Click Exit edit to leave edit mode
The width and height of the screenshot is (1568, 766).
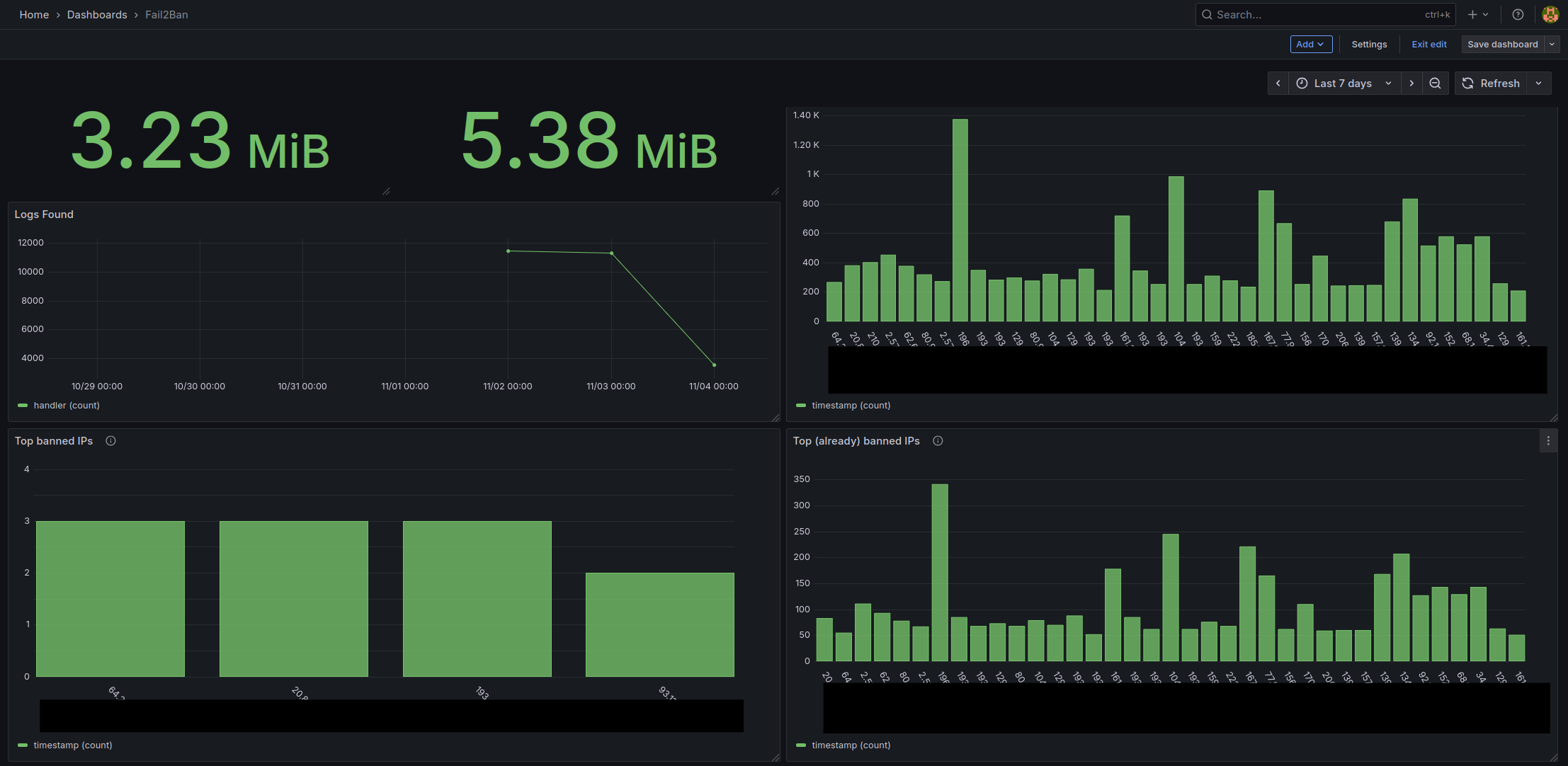click(x=1429, y=44)
